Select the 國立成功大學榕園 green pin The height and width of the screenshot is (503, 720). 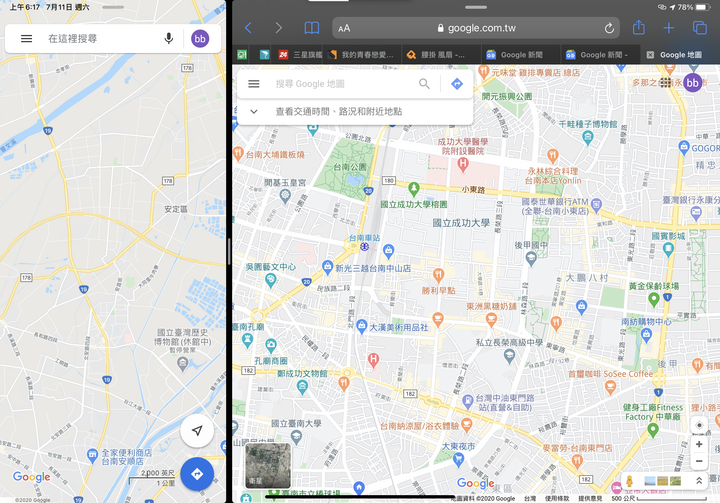click(414, 188)
